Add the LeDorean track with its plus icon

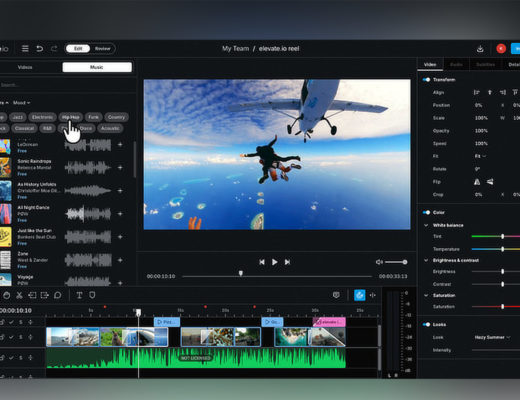(x=120, y=144)
